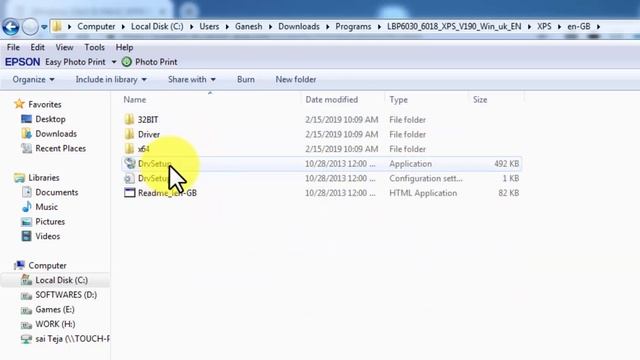Sort by the Date modified column header
Image resolution: width=640 pixels, height=360 pixels.
pyautogui.click(x=331, y=100)
